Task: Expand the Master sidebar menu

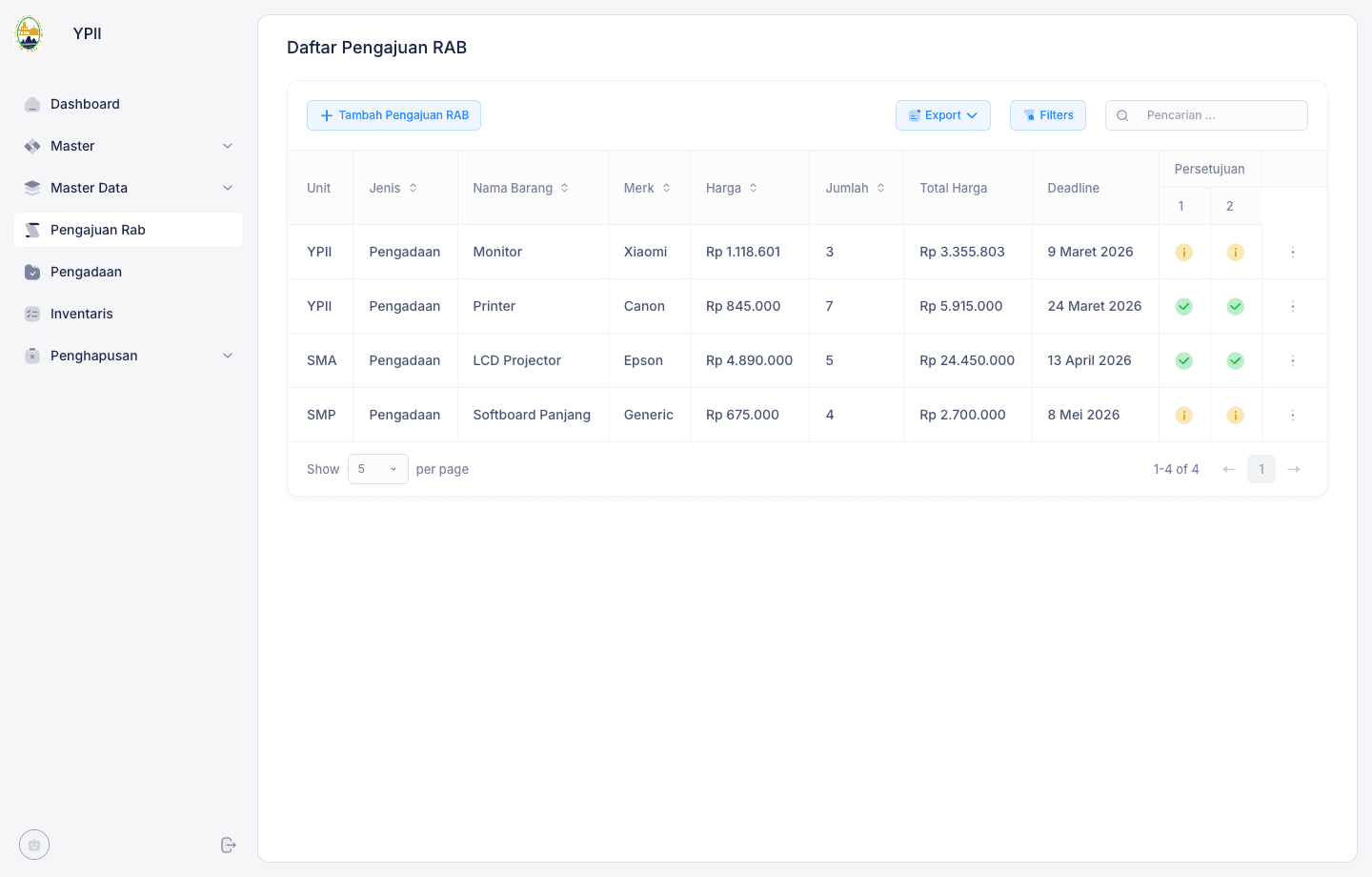Action: click(129, 146)
